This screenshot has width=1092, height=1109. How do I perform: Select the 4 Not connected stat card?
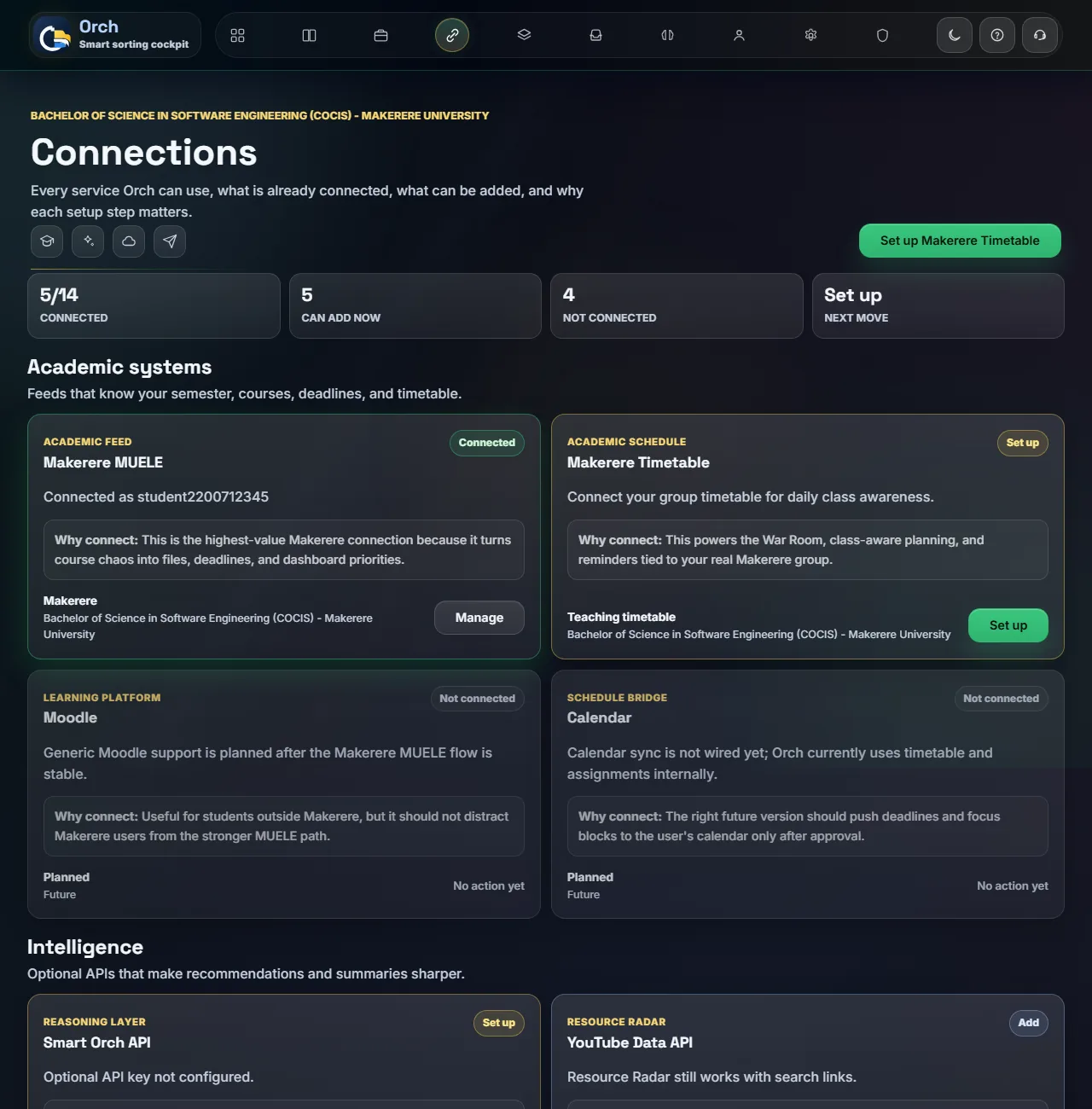[677, 305]
